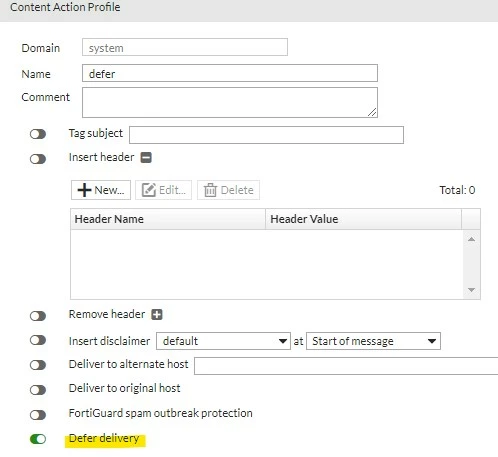This screenshot has height=457, width=498.
Task: Click into the Comment text area
Action: click(230, 102)
